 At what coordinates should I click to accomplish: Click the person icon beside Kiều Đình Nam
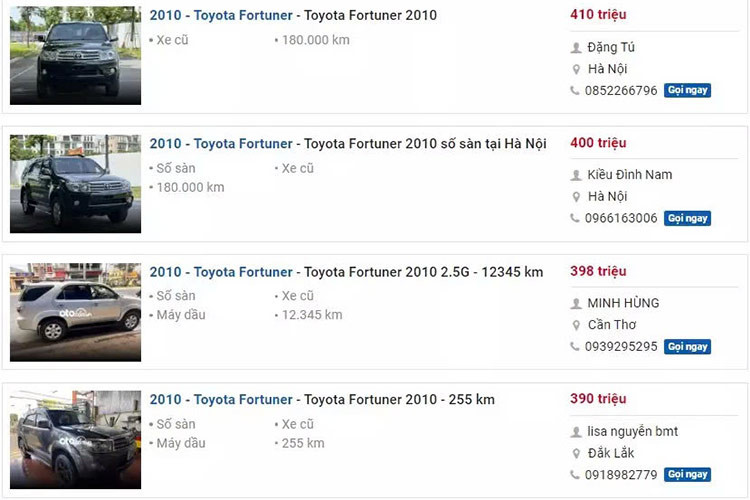pos(576,175)
